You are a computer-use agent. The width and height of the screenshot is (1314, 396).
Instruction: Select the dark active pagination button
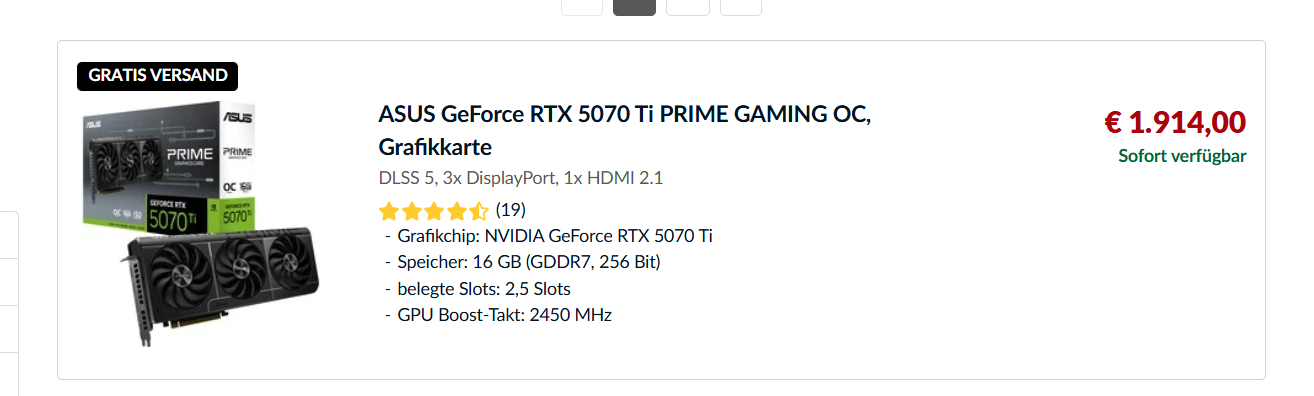pos(634,6)
